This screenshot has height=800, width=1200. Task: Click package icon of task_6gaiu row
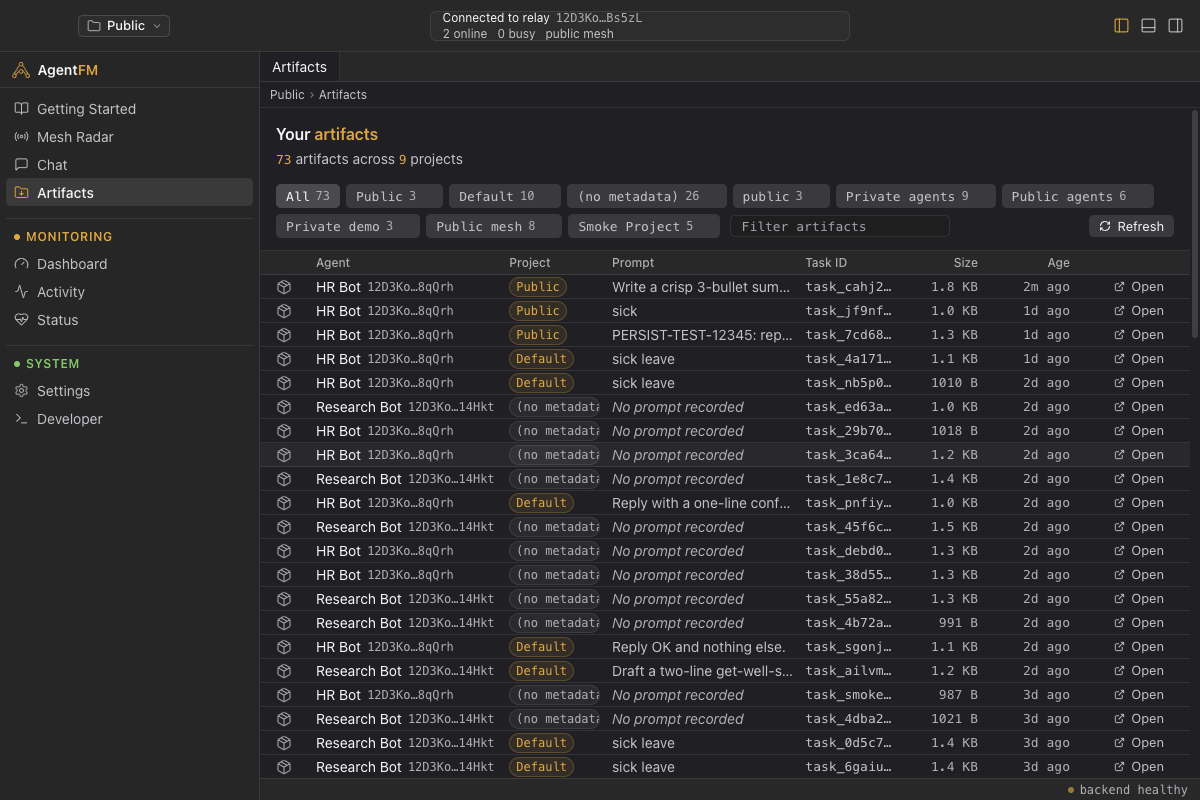(x=284, y=767)
